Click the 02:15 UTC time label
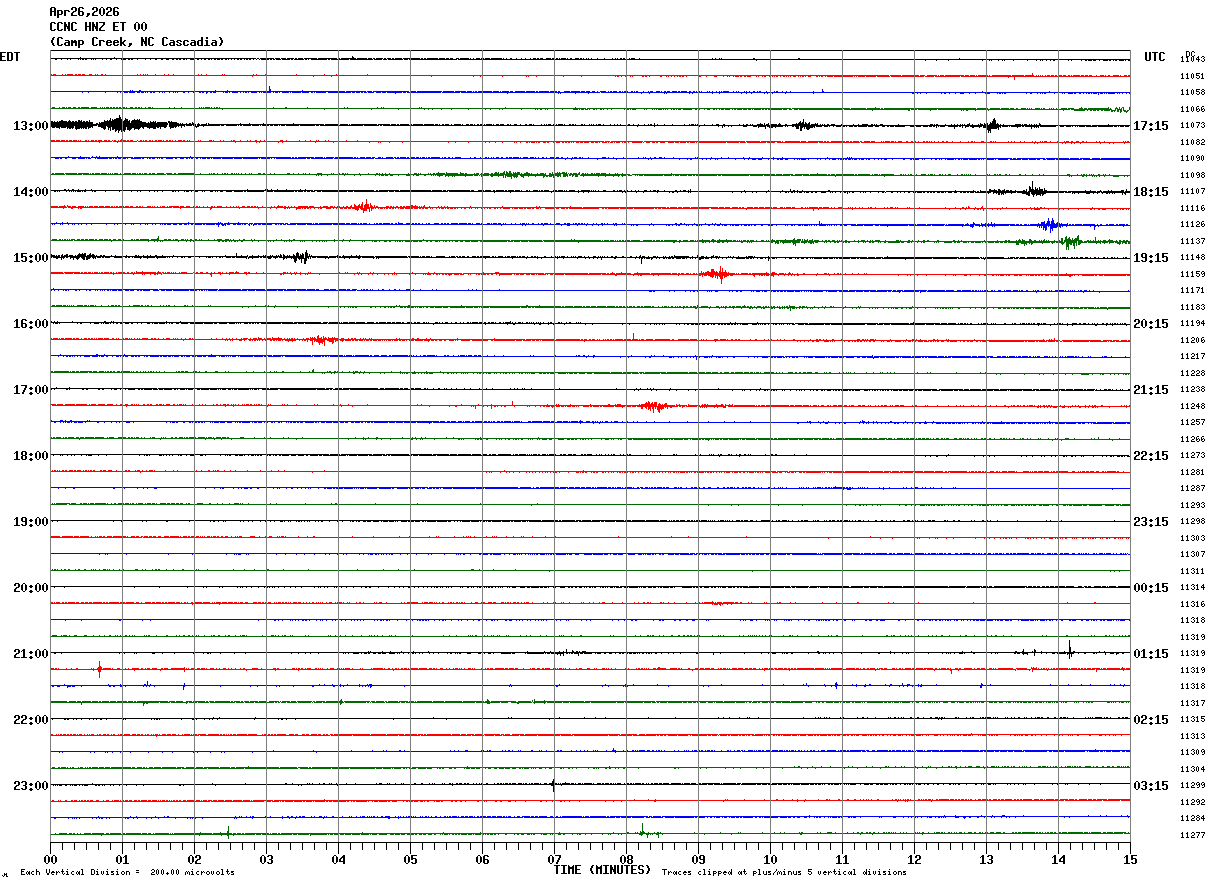Viewport: 1210px width, 886px height. pos(1151,720)
